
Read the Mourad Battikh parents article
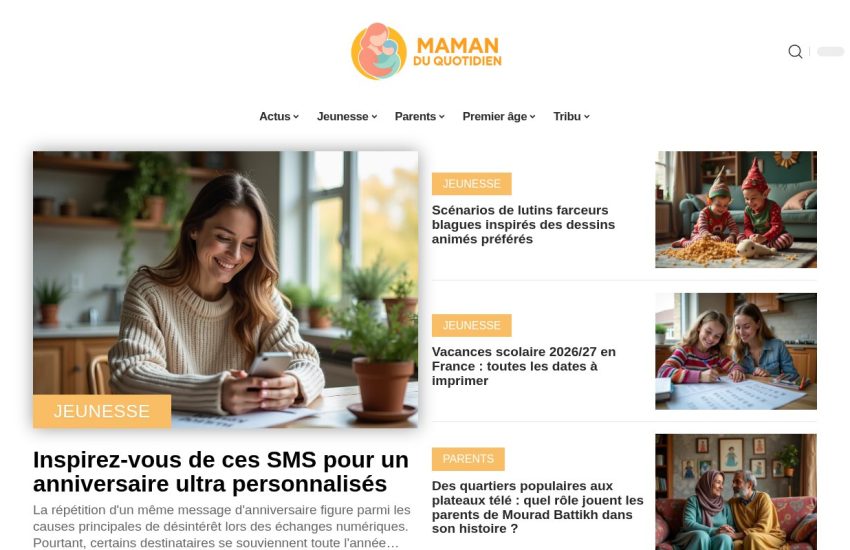click(538, 507)
